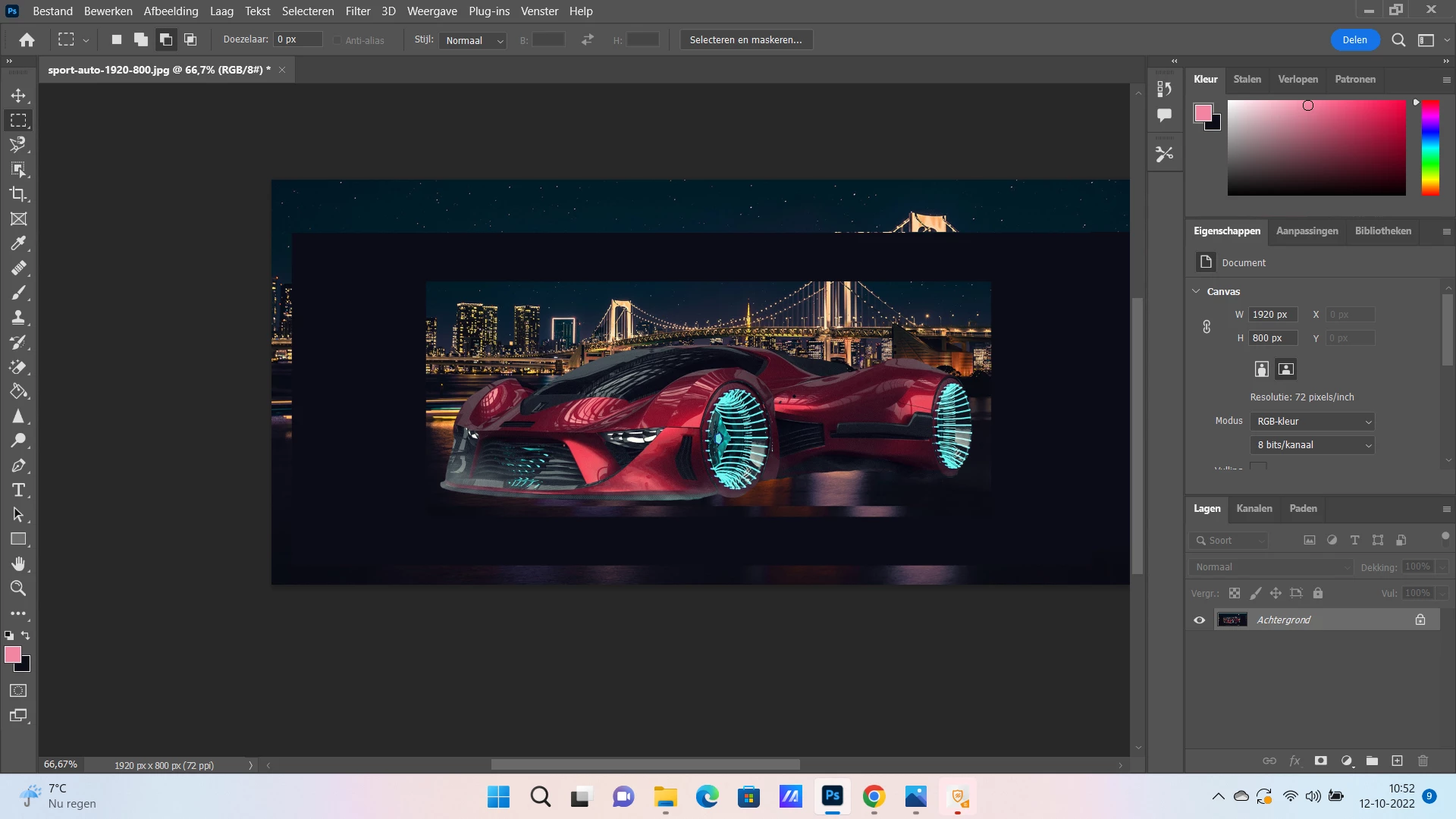The image size is (1456, 819).
Task: Select the Zoom tool
Action: point(18,588)
